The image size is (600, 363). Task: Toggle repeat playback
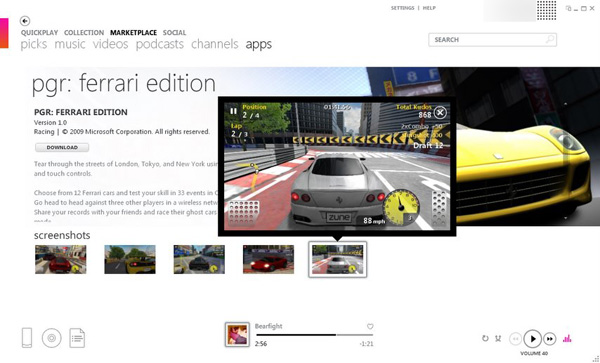coord(485,338)
